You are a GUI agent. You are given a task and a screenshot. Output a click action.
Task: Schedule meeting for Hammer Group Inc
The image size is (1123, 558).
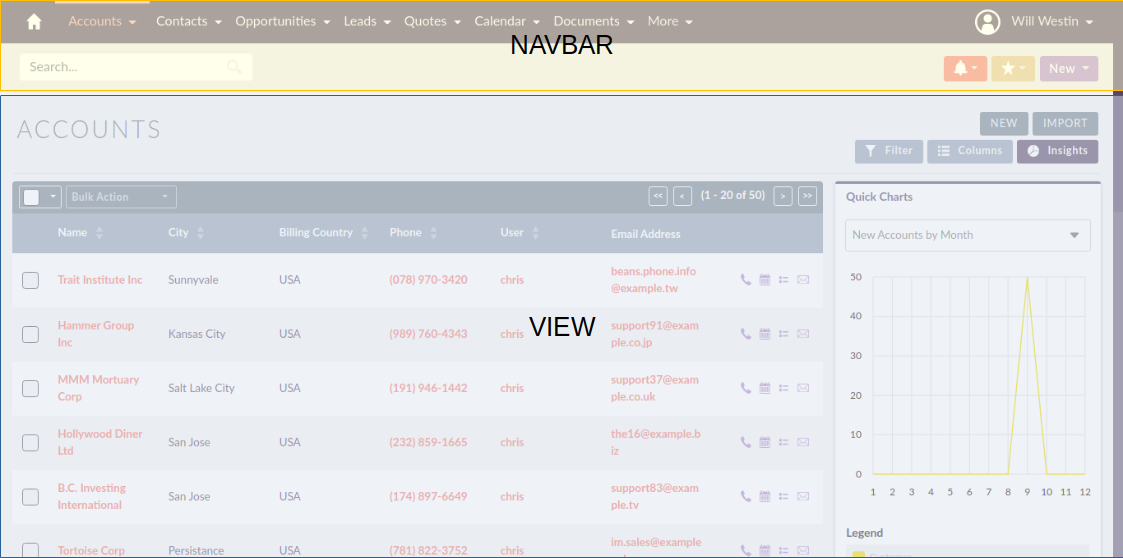(x=764, y=334)
